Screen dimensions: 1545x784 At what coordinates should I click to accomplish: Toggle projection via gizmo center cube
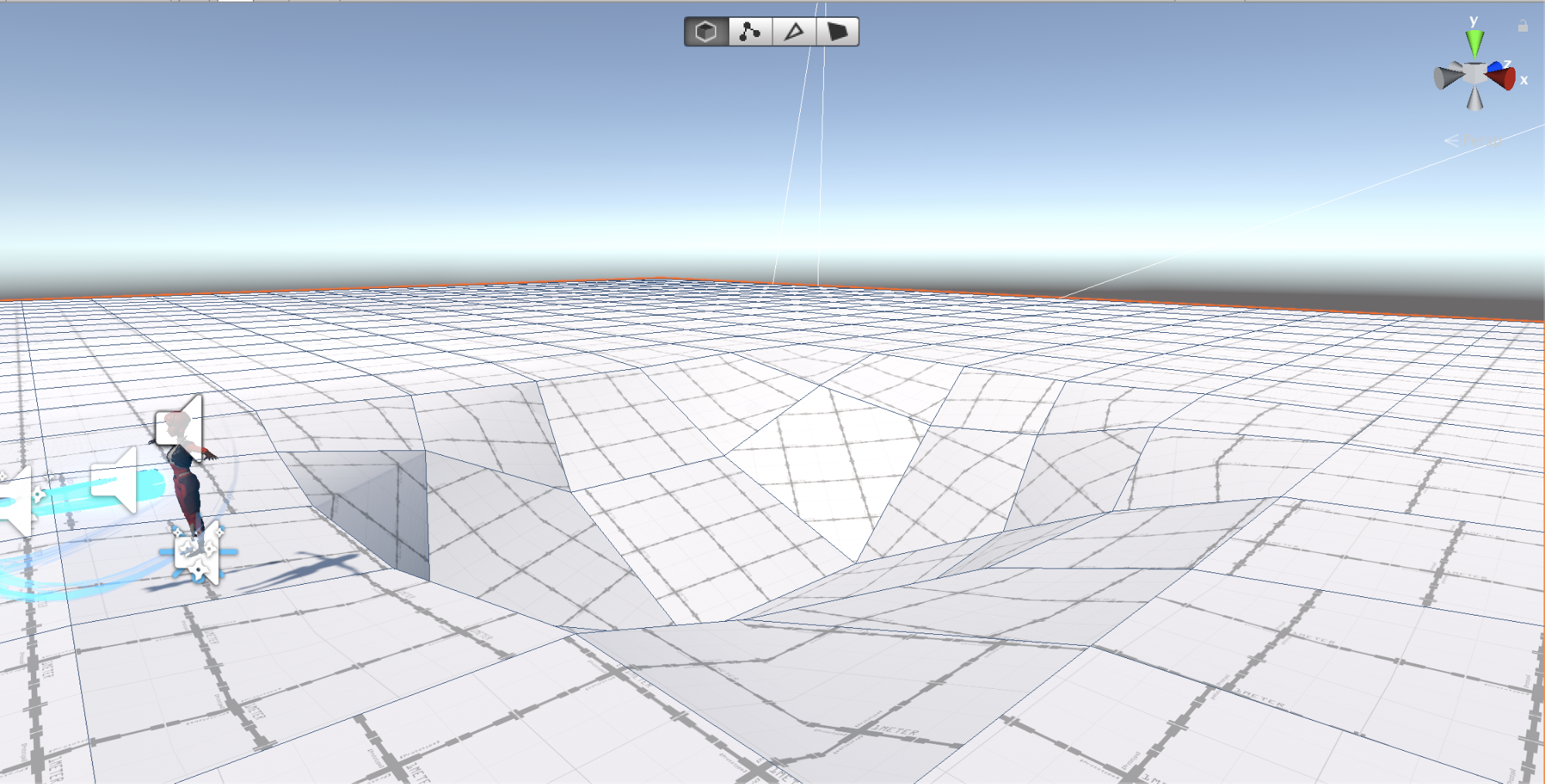coord(1475,73)
